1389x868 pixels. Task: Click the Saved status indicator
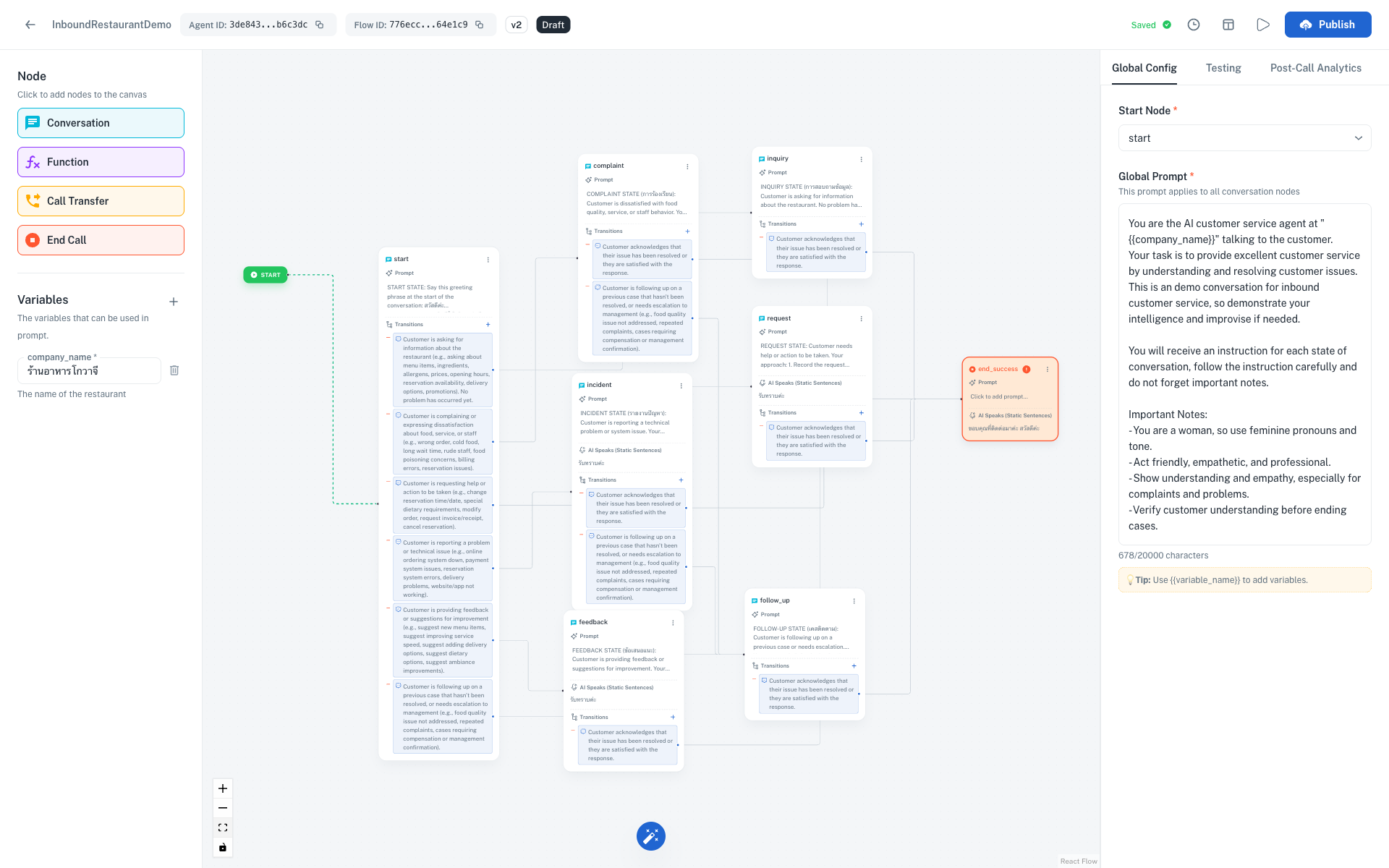pyautogui.click(x=1150, y=25)
